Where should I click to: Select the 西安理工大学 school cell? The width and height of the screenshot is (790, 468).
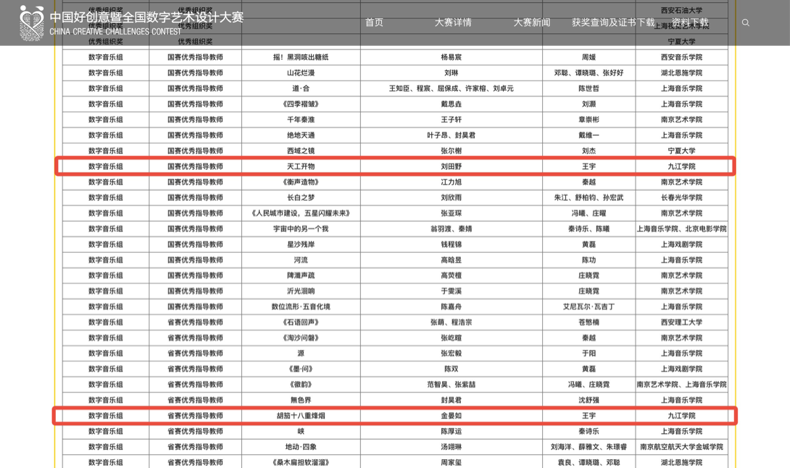681,322
